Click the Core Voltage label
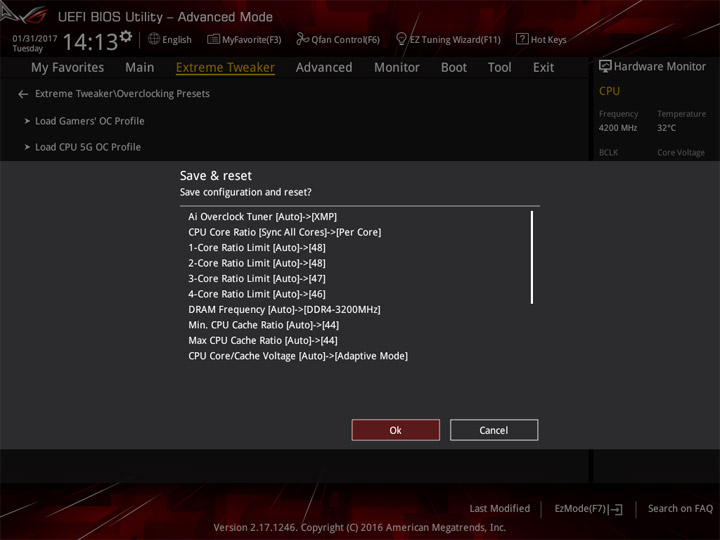Image resolution: width=720 pixels, height=540 pixels. click(681, 152)
